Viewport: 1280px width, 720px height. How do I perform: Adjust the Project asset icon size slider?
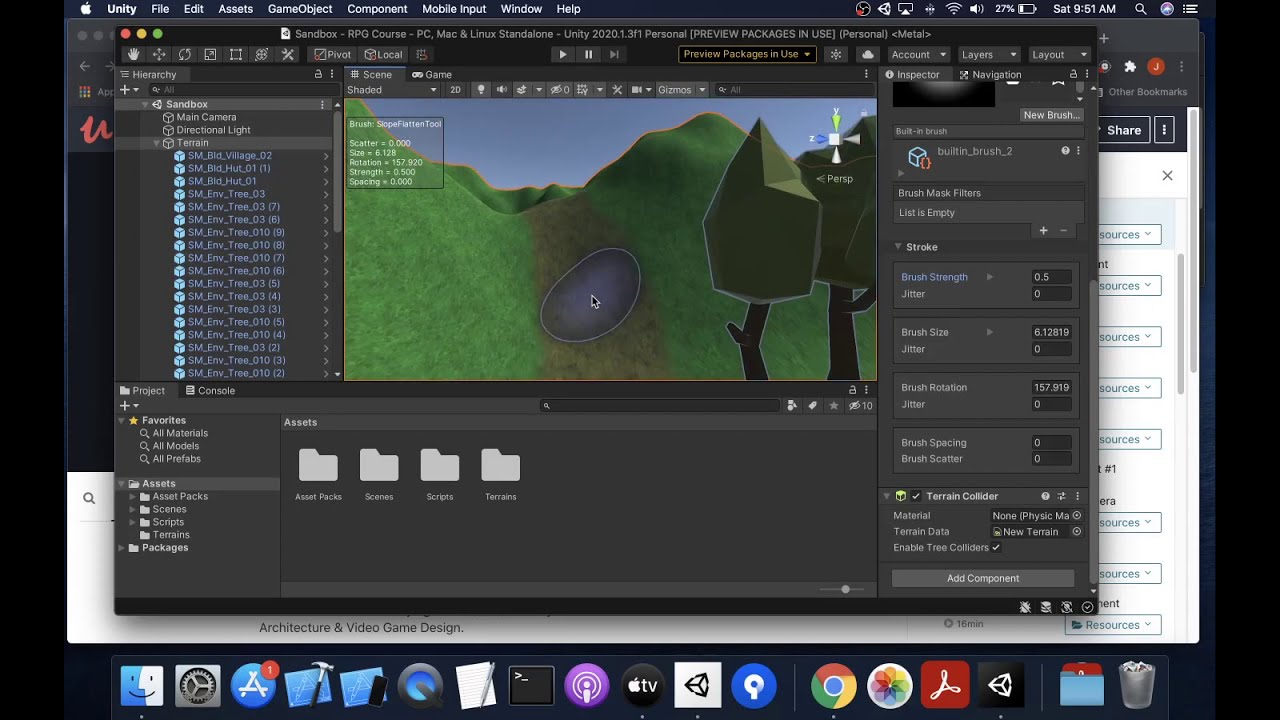pyautogui.click(x=845, y=590)
